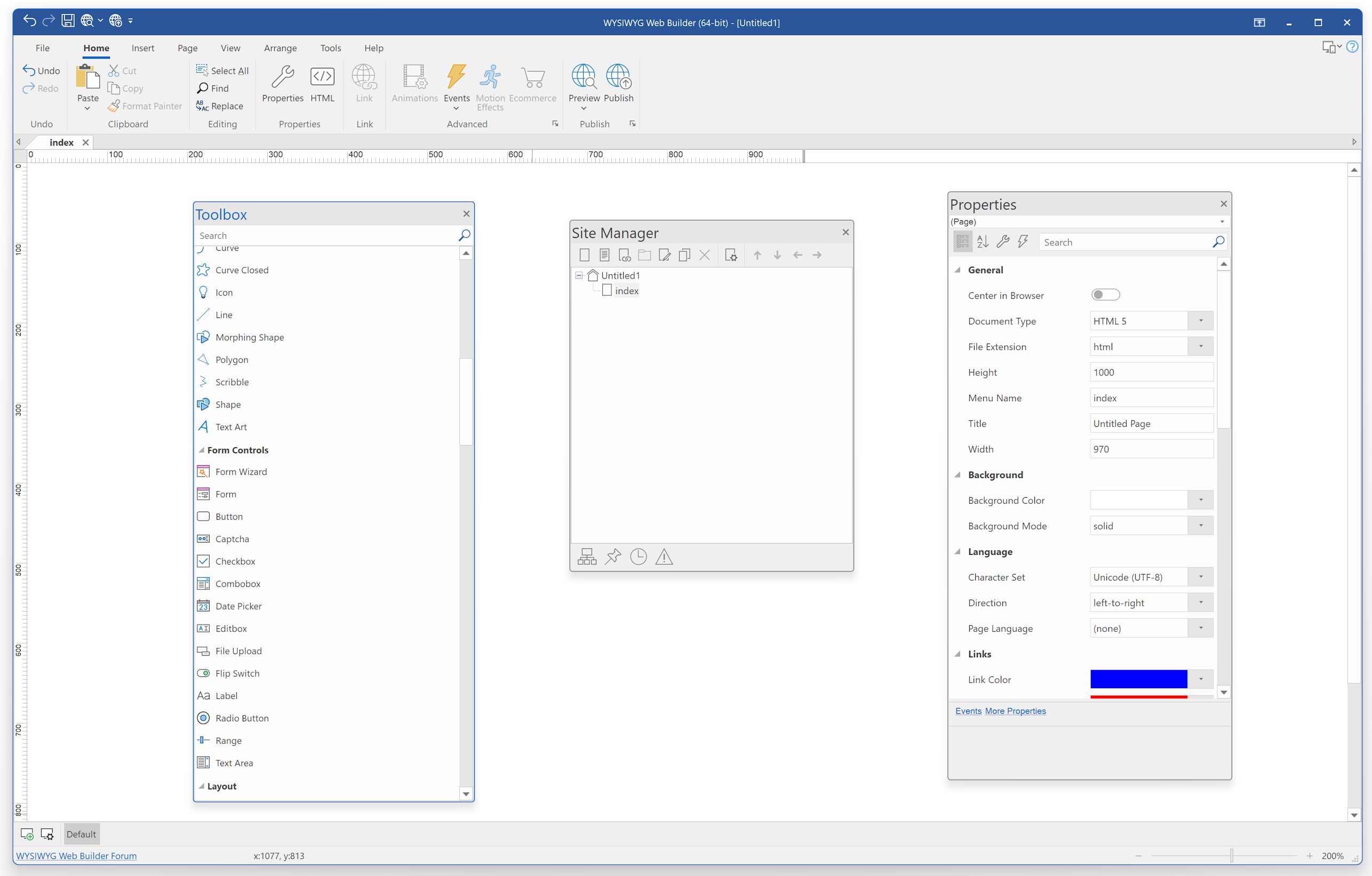Open the Help ribbon tab
The height and width of the screenshot is (876, 1372).
(373, 48)
